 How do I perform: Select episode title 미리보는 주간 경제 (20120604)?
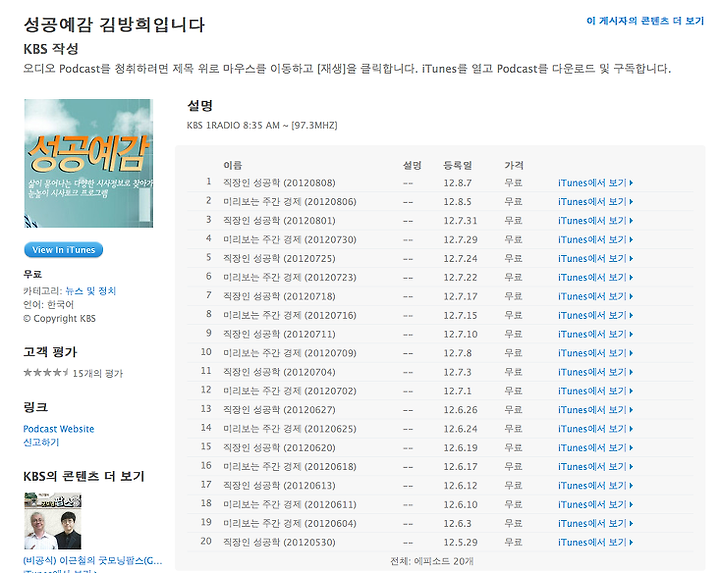[290, 523]
